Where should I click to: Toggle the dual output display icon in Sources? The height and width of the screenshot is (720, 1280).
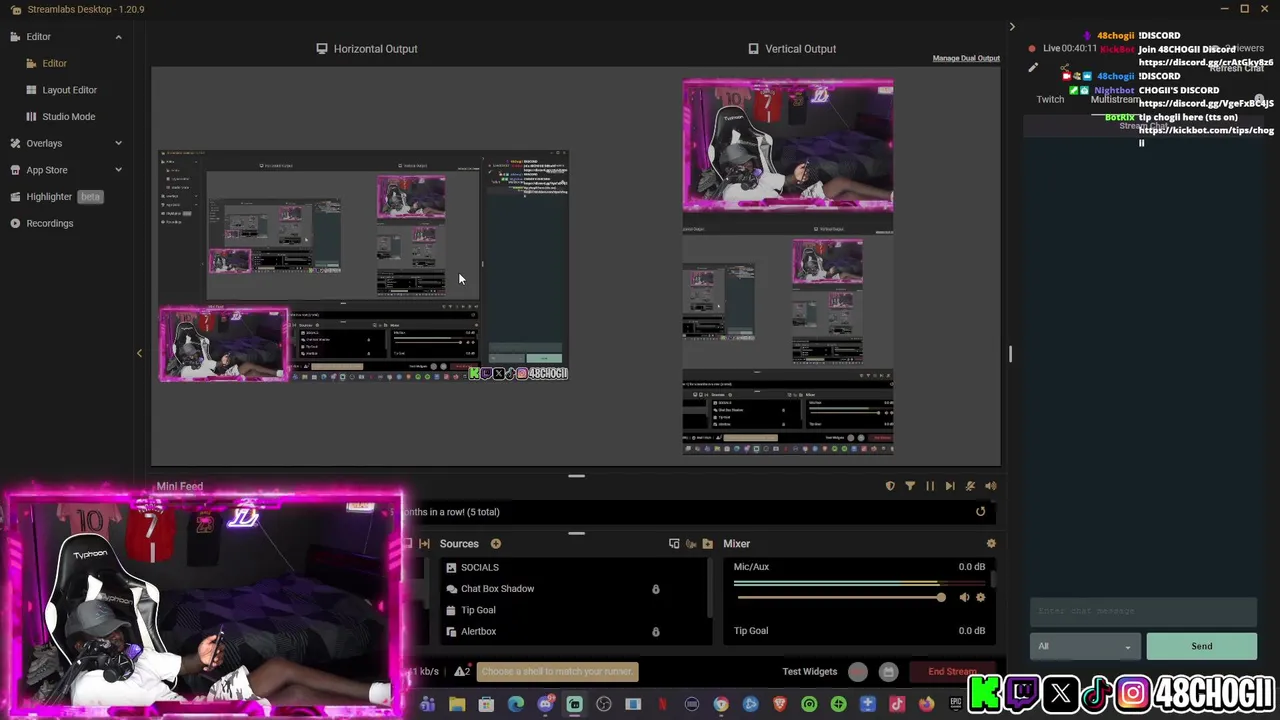pos(674,544)
